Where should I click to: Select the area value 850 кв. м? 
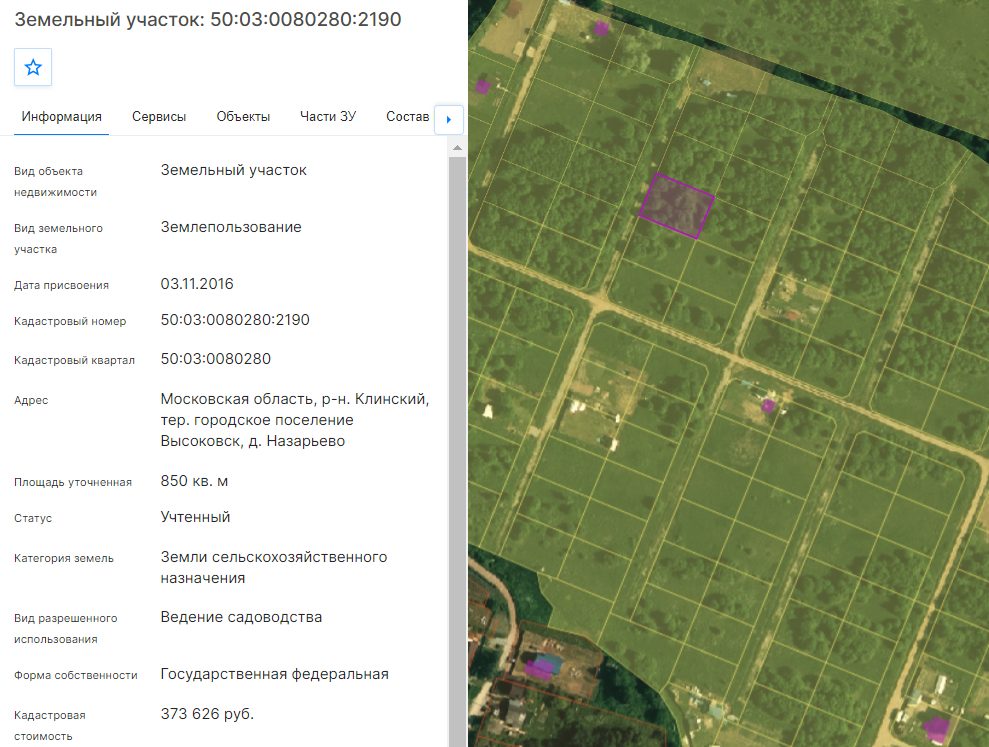pyautogui.click(x=194, y=481)
